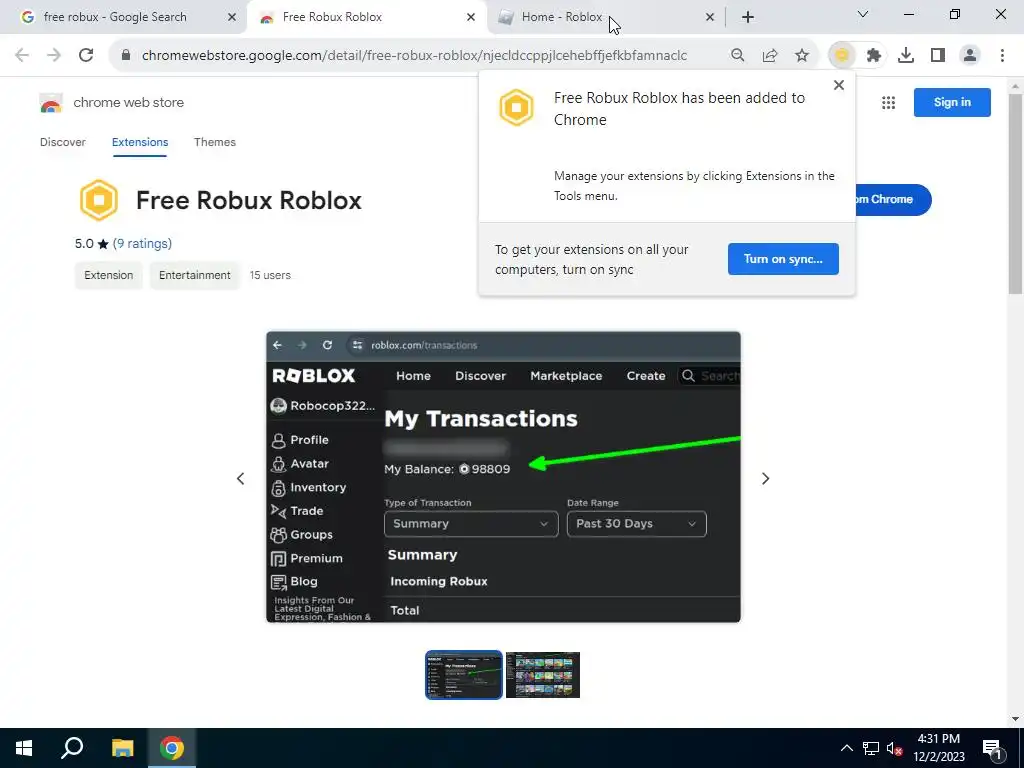1024x768 pixels.
Task: Click the address bar URL
Action: (x=414, y=56)
